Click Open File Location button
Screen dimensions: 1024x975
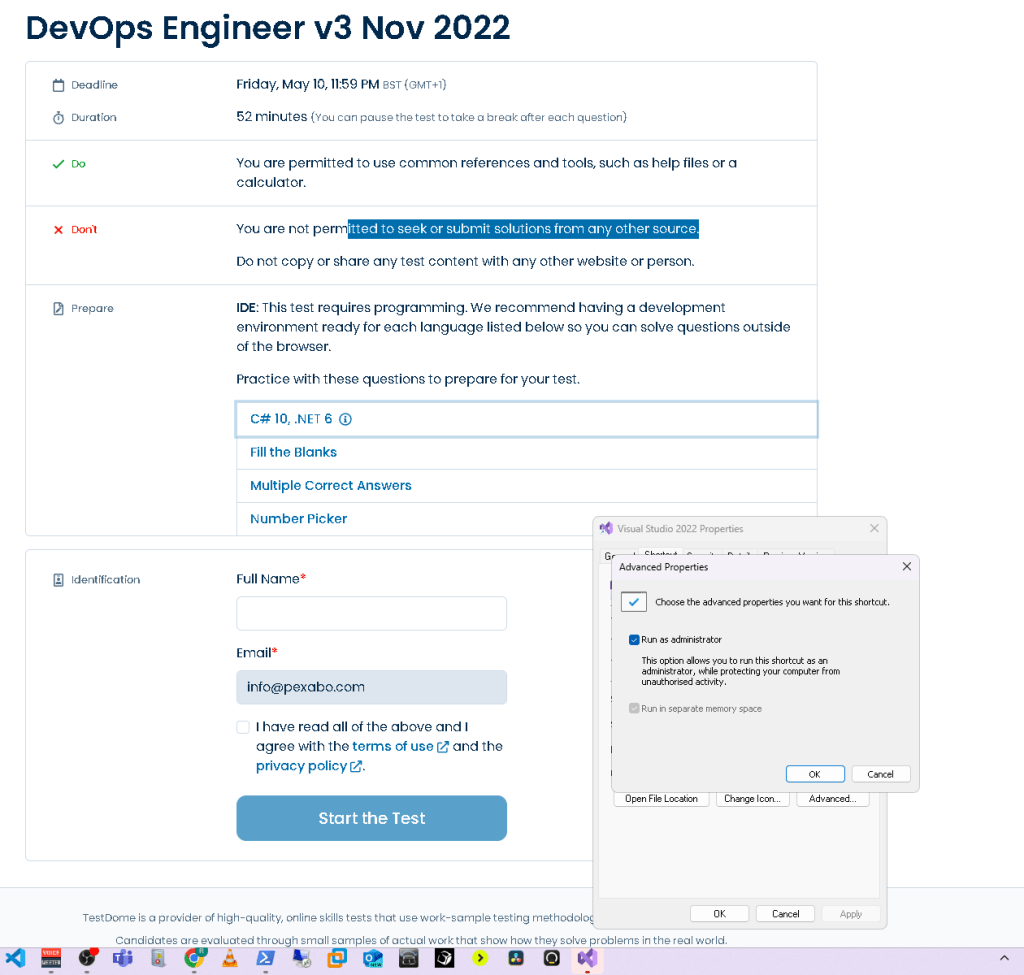pos(662,799)
